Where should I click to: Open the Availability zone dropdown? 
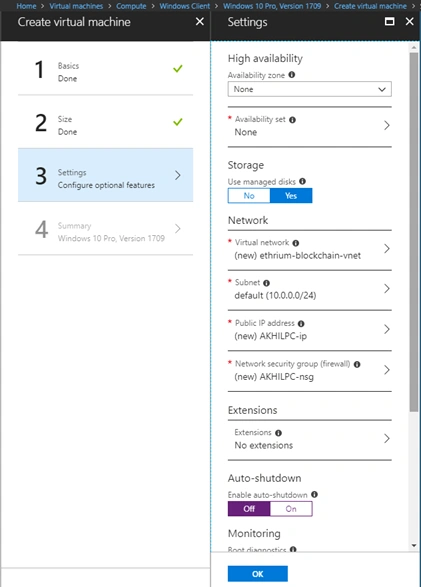pos(309,89)
